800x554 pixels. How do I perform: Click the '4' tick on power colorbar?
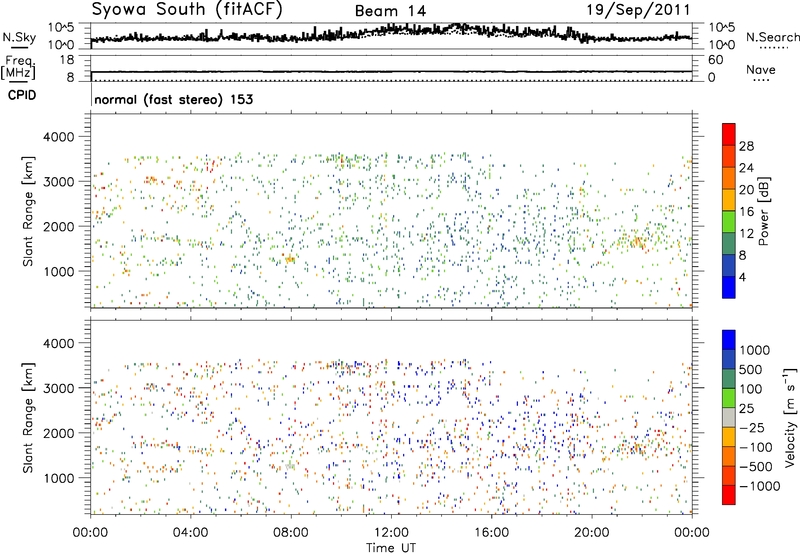(742, 277)
